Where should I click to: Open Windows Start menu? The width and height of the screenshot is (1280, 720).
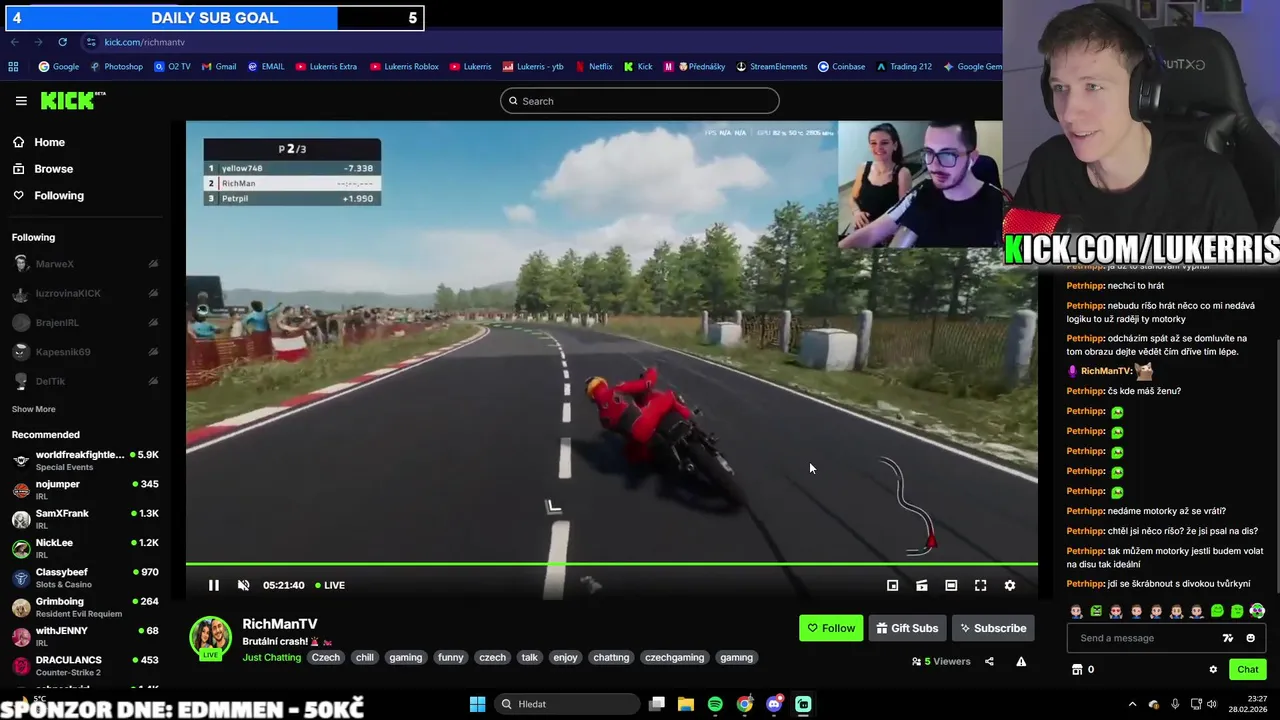coord(477,704)
